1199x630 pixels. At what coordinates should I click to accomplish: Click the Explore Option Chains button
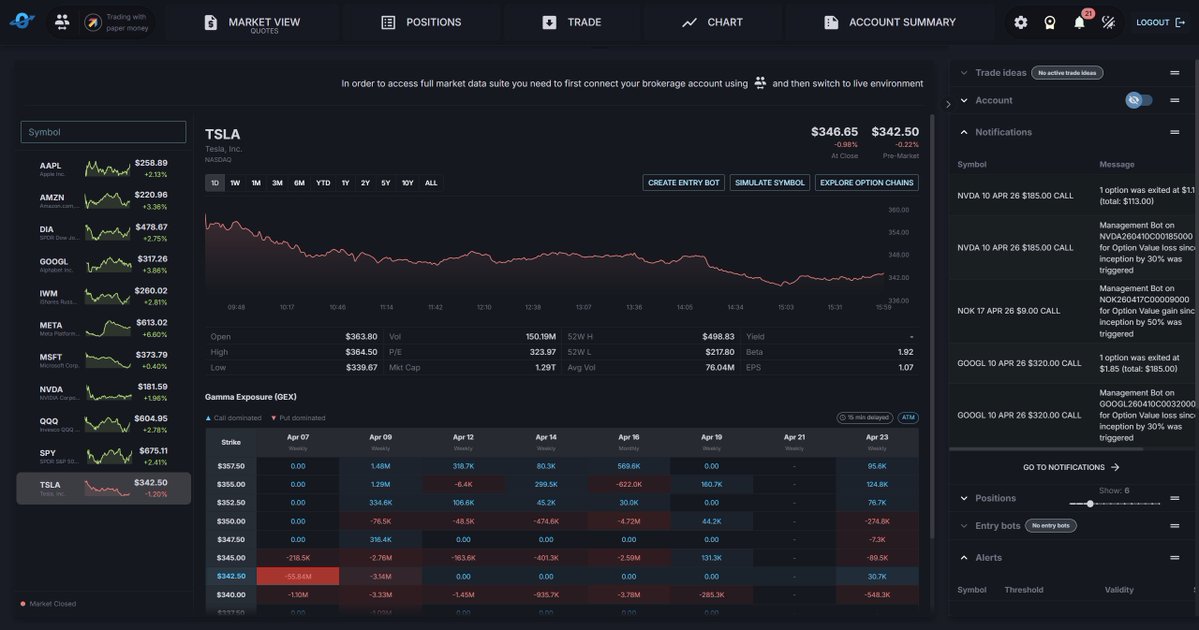[866, 180]
